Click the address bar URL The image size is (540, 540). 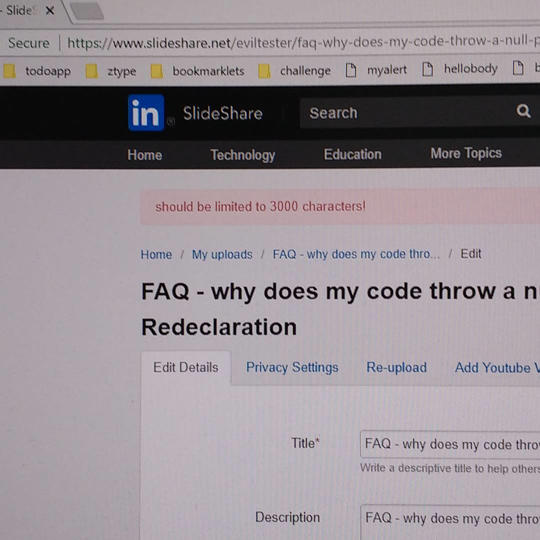click(x=303, y=42)
